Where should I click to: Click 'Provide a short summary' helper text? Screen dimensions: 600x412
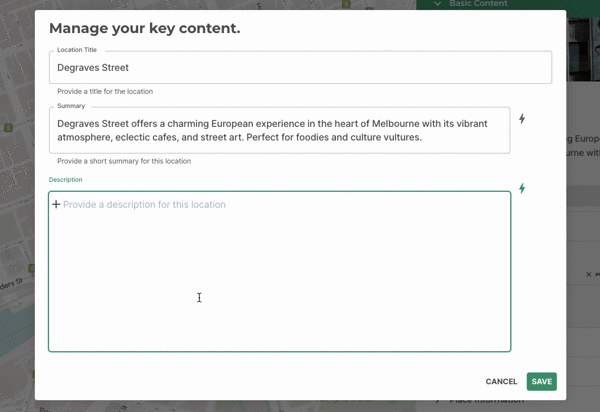(124, 161)
